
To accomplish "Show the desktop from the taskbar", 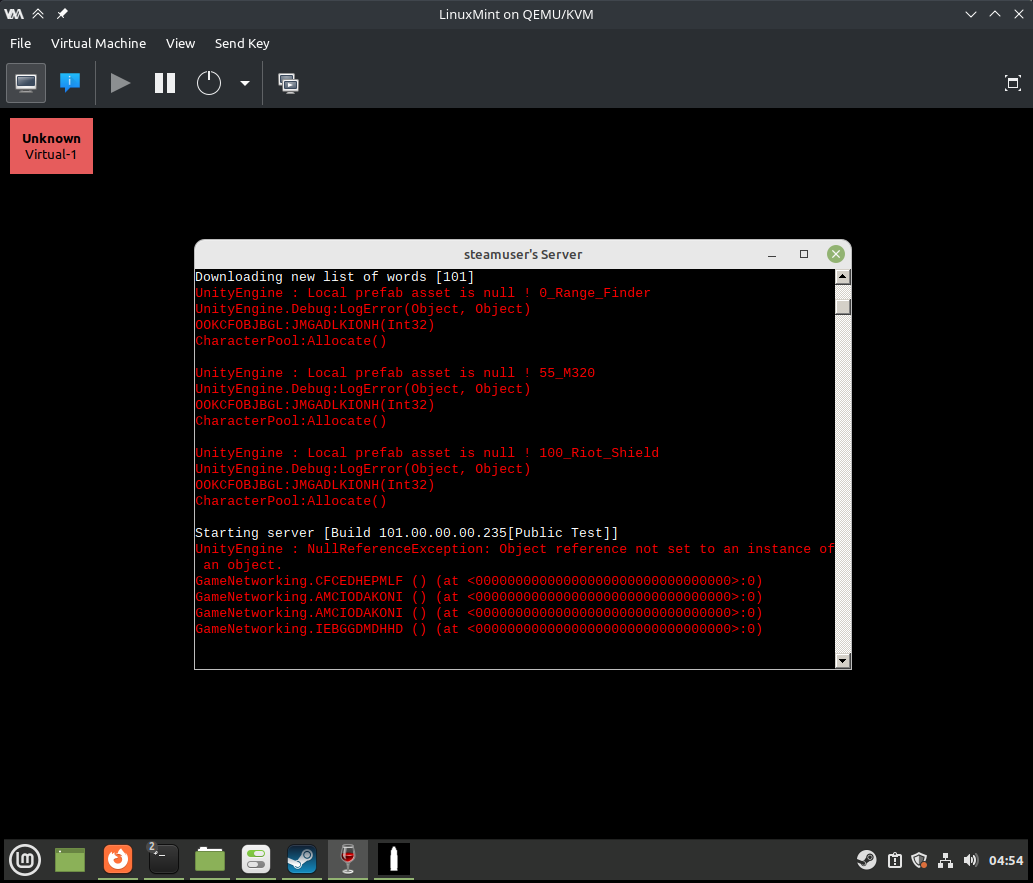I will point(70,859).
